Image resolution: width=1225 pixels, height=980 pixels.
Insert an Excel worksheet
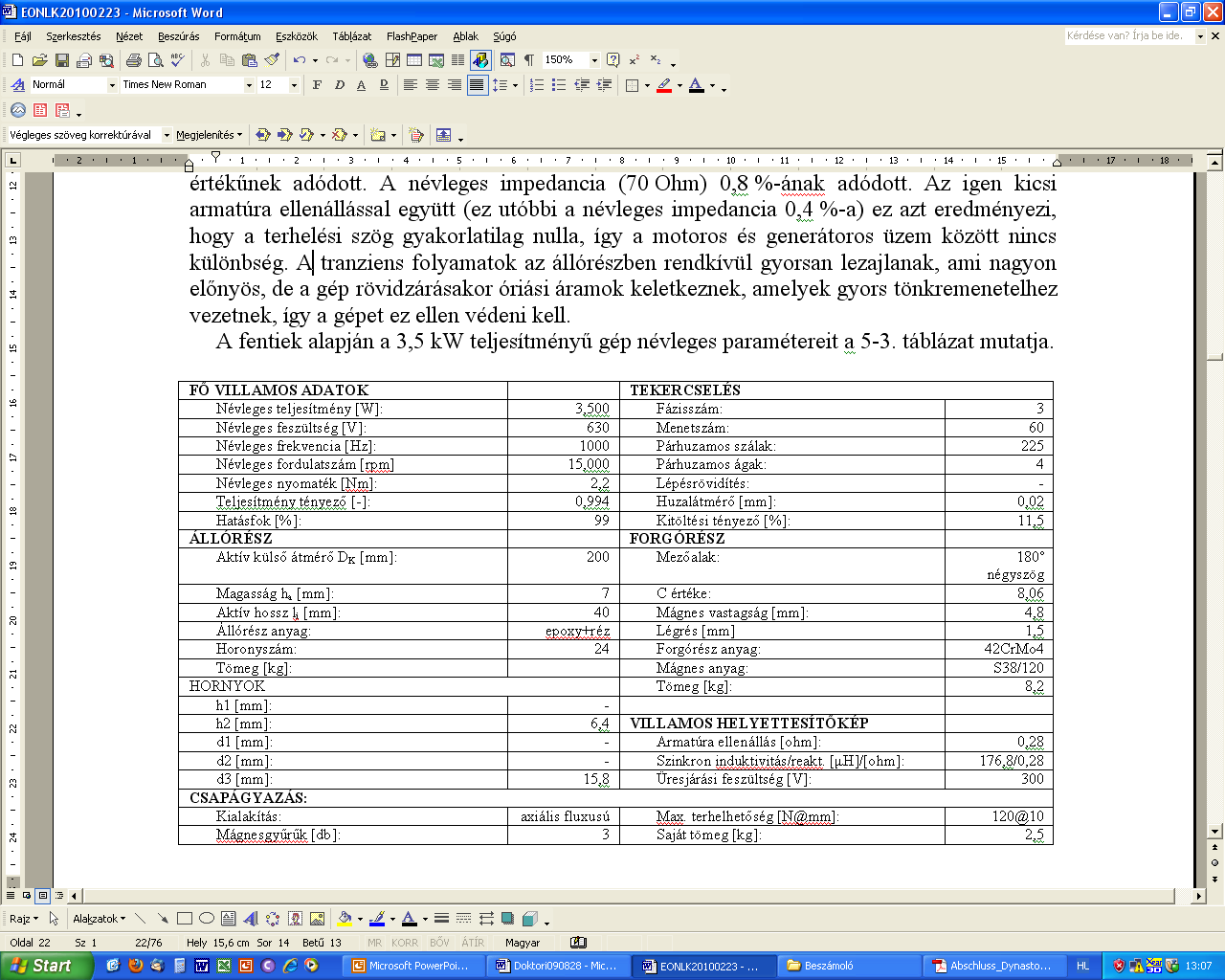click(x=436, y=60)
